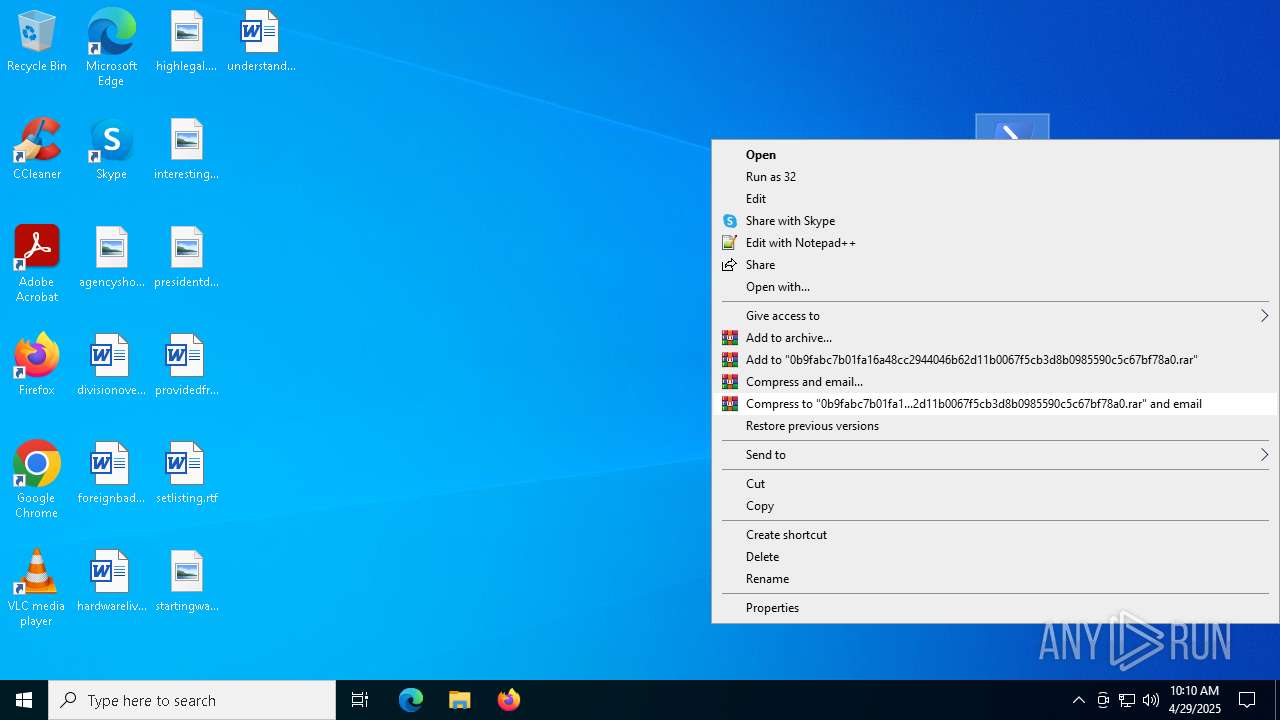Launch Microsoft Edge from desktop shortcut
Viewport: 1280px width, 720px height.
tap(111, 47)
